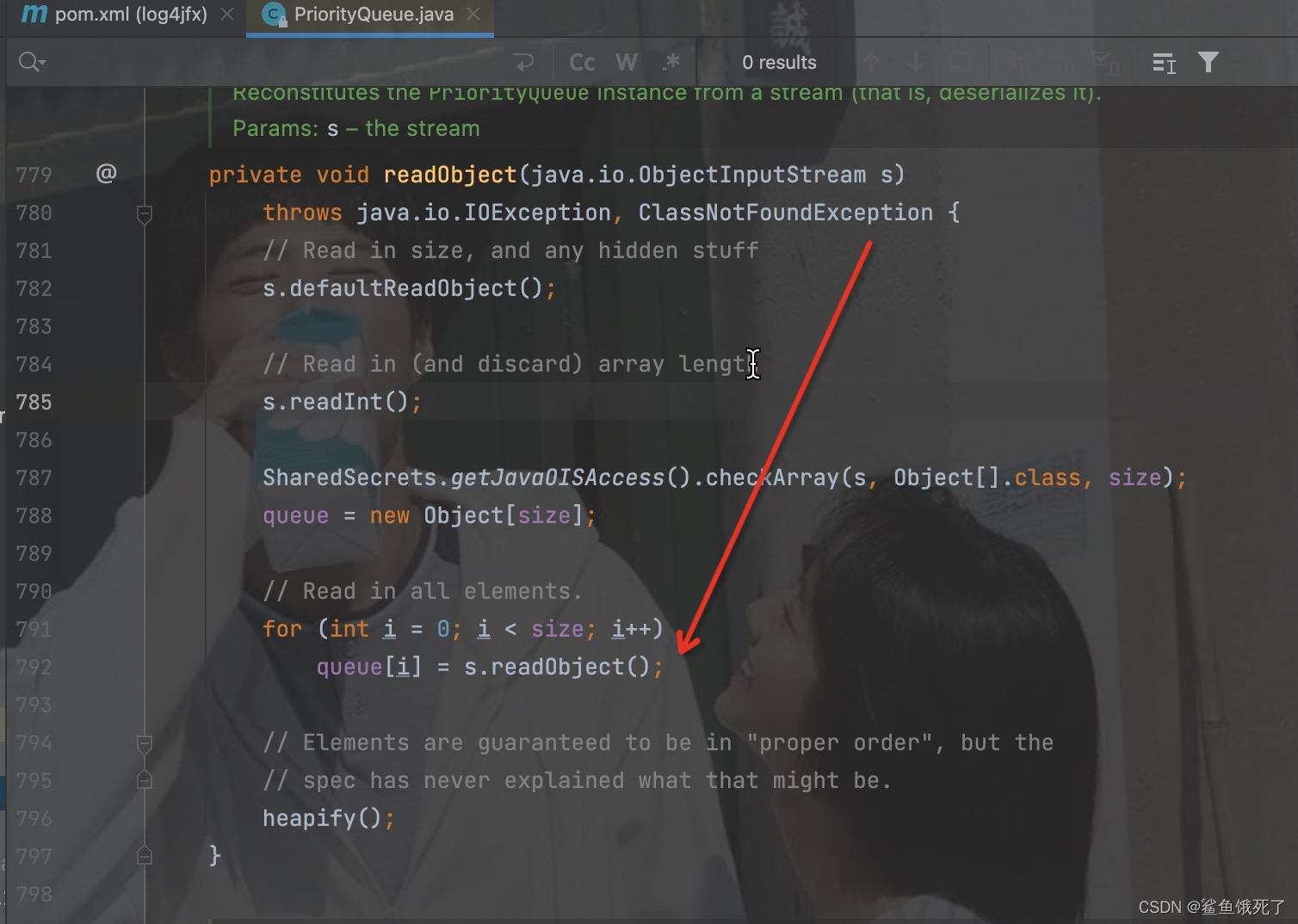
Task: Open results in Find tool window
Action: [x=961, y=62]
